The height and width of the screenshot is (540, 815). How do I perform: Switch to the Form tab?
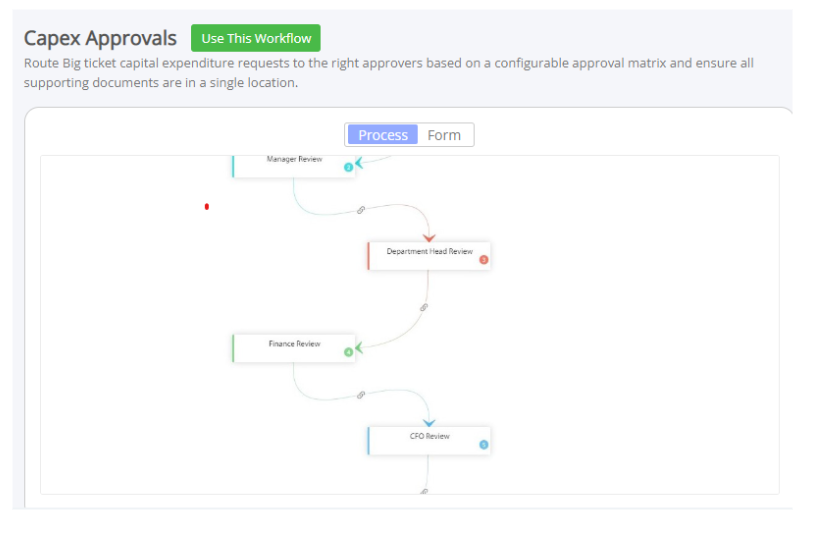[x=444, y=135]
